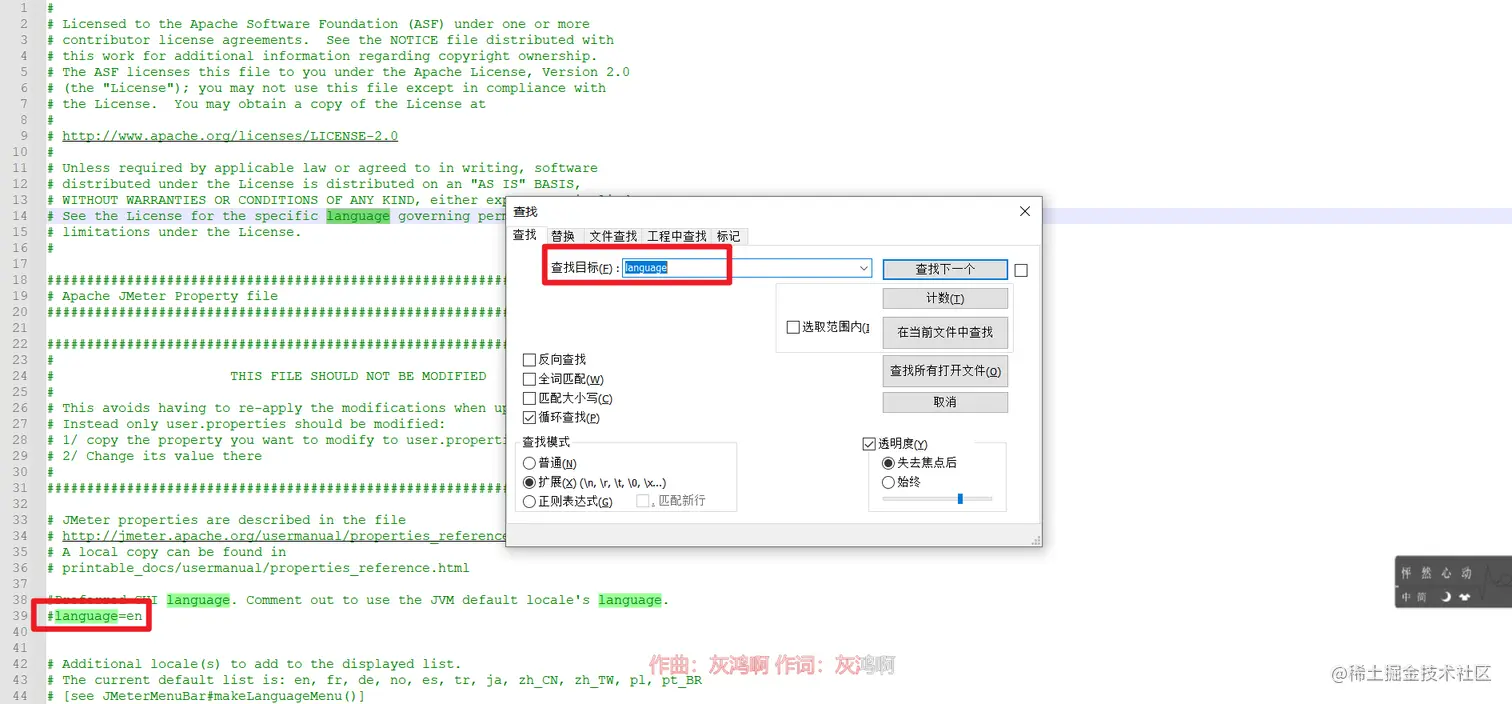This screenshot has width=1512, height=704.
Task: Click '# A local copy can be found in' line
Action: [x=166, y=552]
